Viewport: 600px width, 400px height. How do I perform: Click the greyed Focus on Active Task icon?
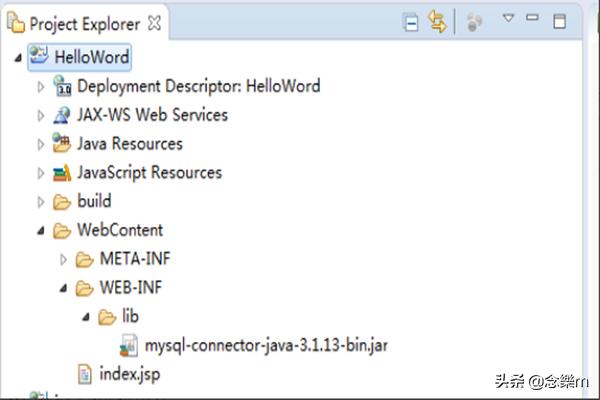point(475,21)
